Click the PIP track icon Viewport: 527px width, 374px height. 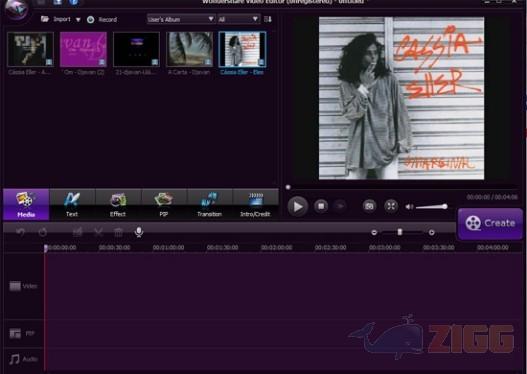click(15, 333)
